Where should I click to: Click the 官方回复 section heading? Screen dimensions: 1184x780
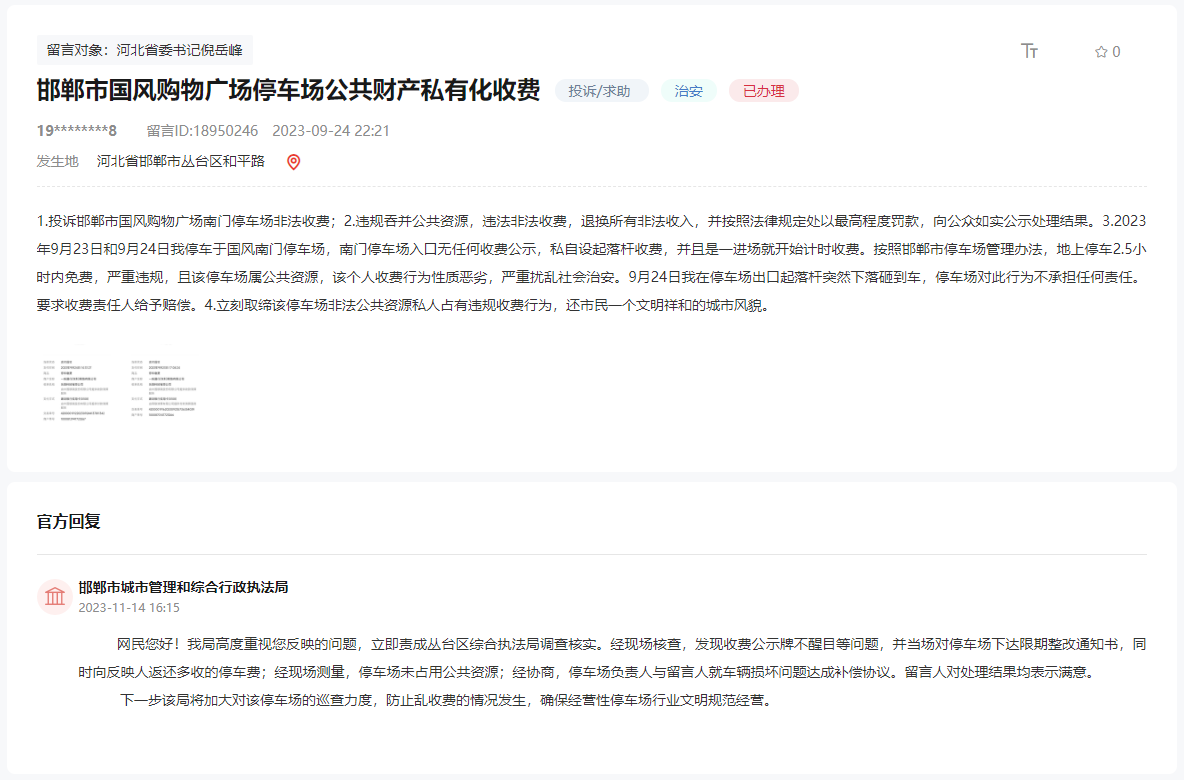click(69, 521)
